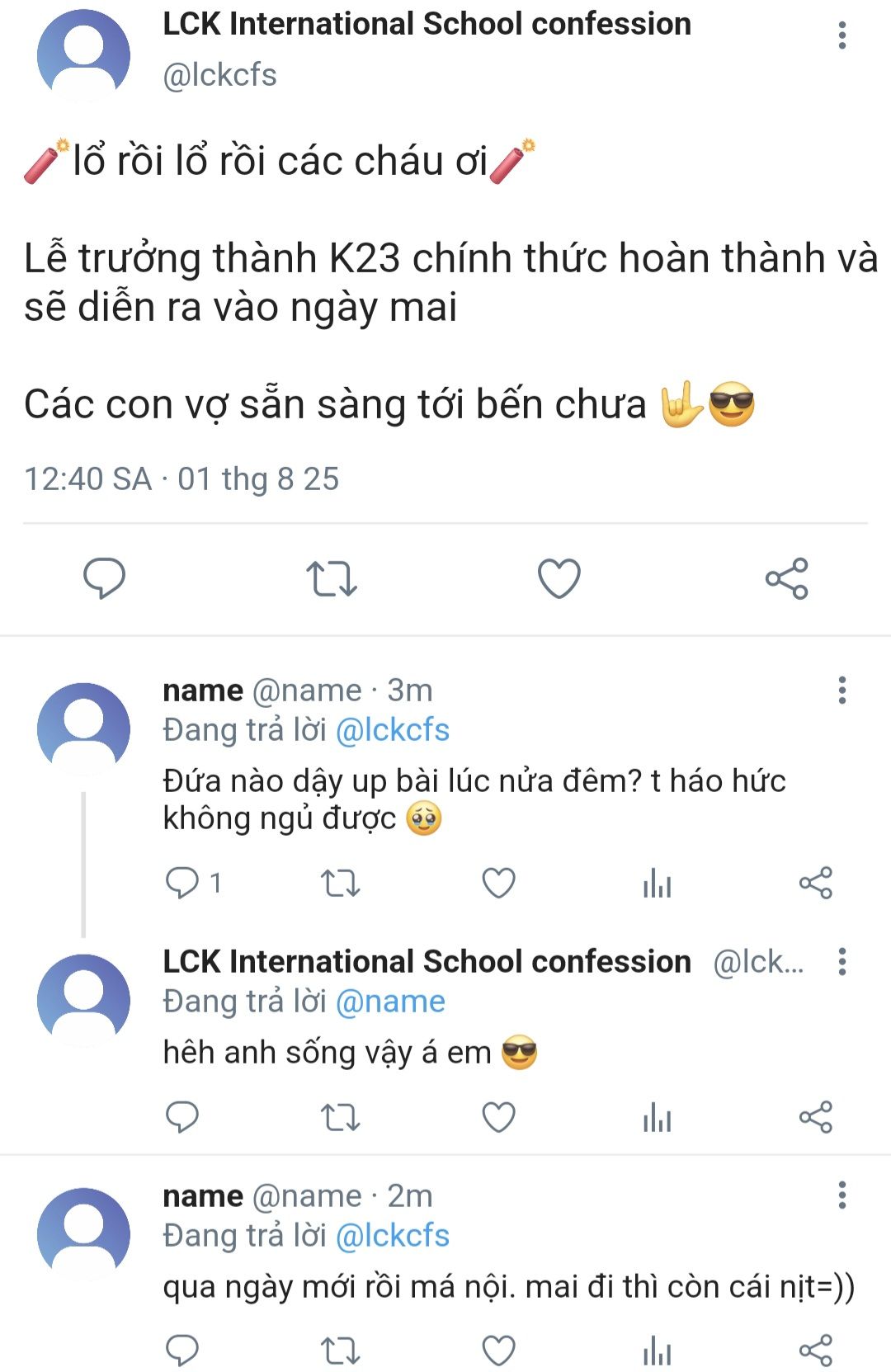891x1372 pixels.
Task: Share the 'Đứa nào dậy up bài' reply
Action: pyautogui.click(x=815, y=883)
